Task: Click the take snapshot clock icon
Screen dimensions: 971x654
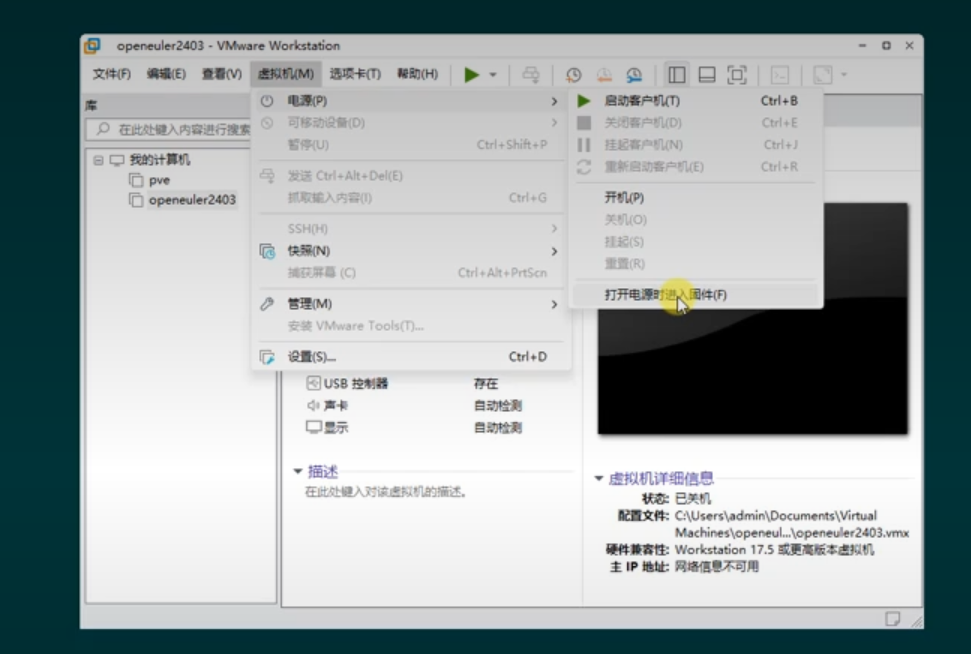Action: [x=573, y=75]
